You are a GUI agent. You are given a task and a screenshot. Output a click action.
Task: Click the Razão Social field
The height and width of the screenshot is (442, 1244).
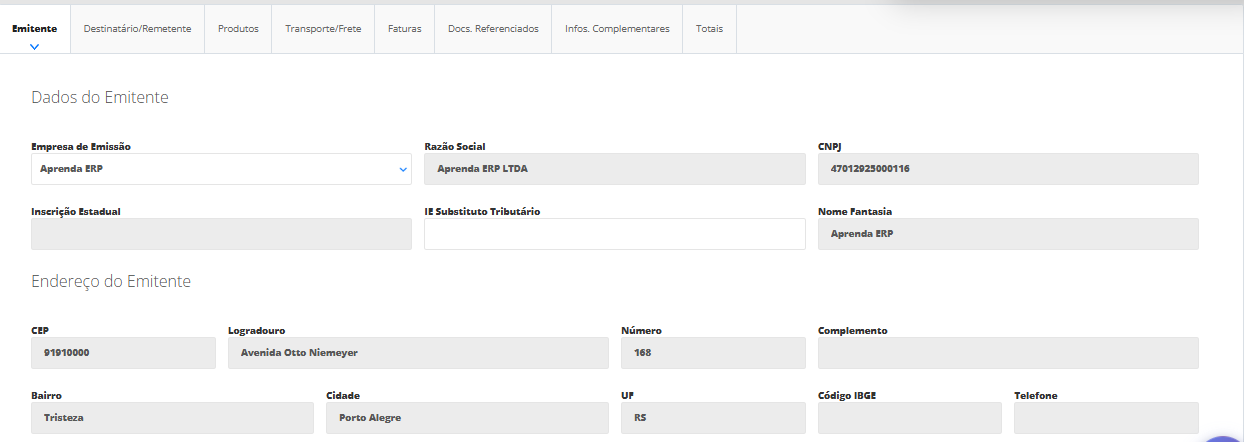click(x=614, y=169)
